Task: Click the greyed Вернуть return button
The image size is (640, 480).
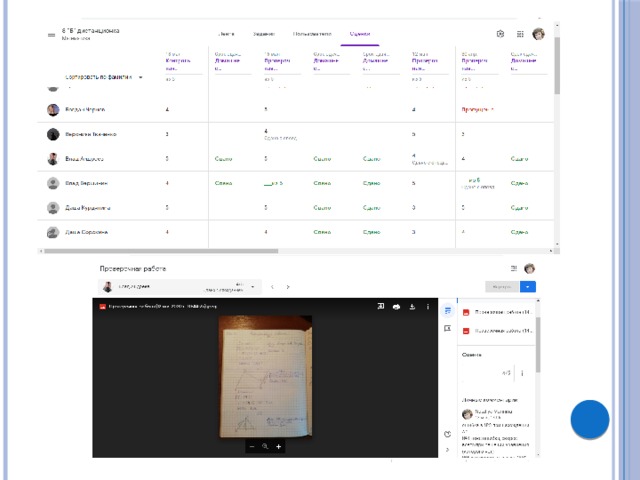Action: (502, 287)
